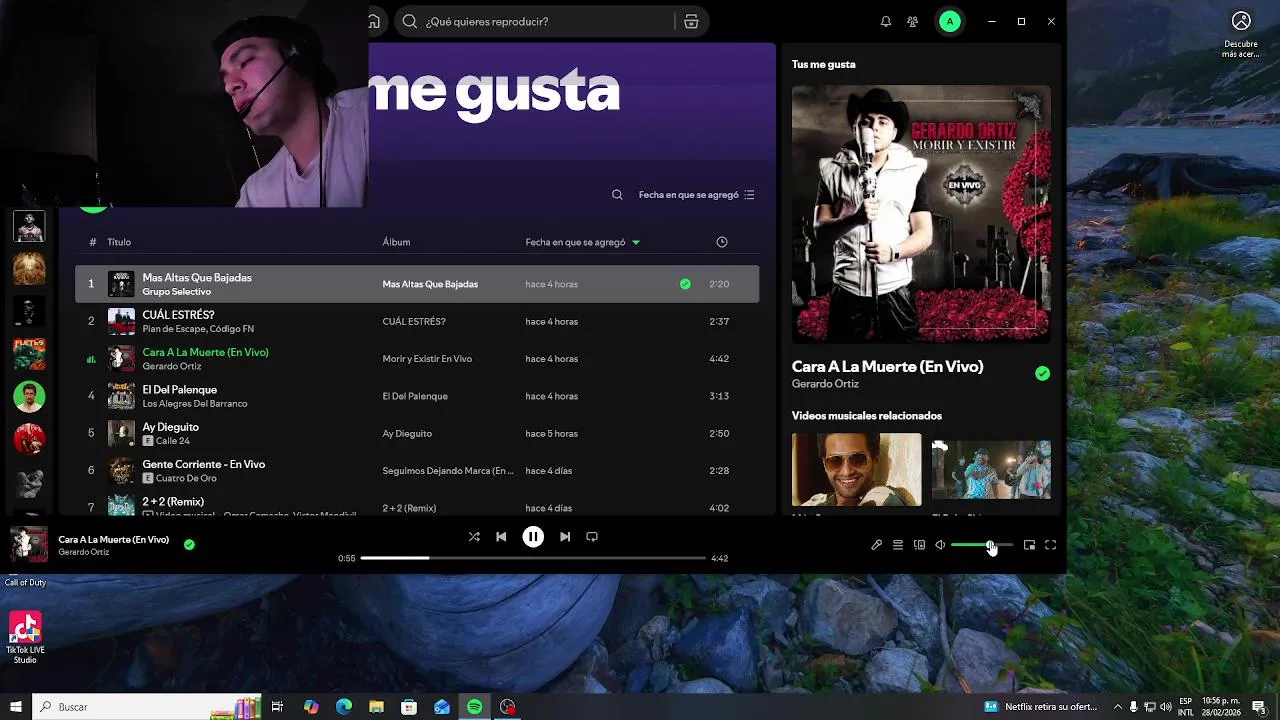Pause the playing song
The height and width of the screenshot is (720, 1280).
point(533,537)
